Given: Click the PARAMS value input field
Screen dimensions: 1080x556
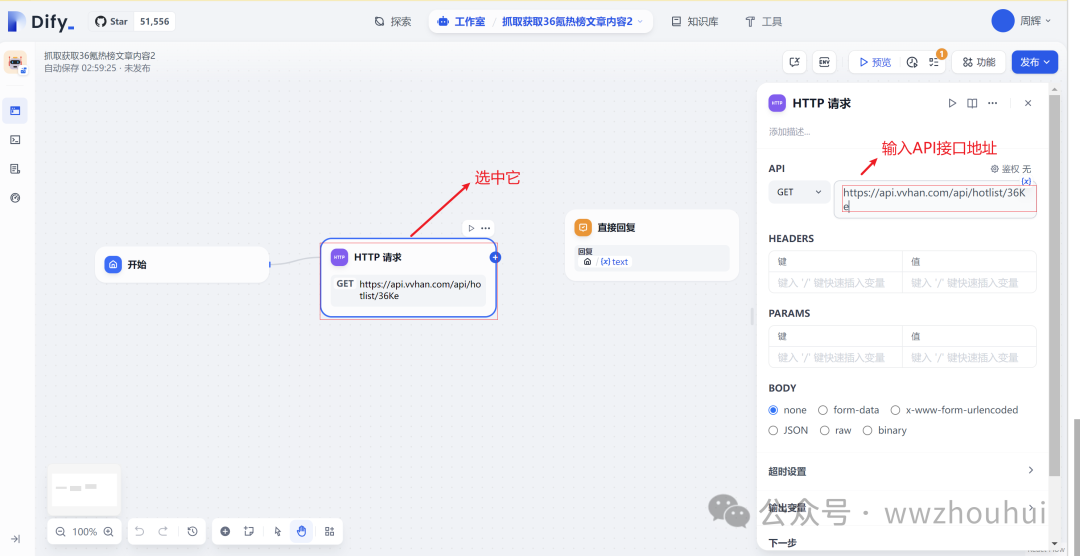Looking at the screenshot, I should pyautogui.click(x=969, y=358).
